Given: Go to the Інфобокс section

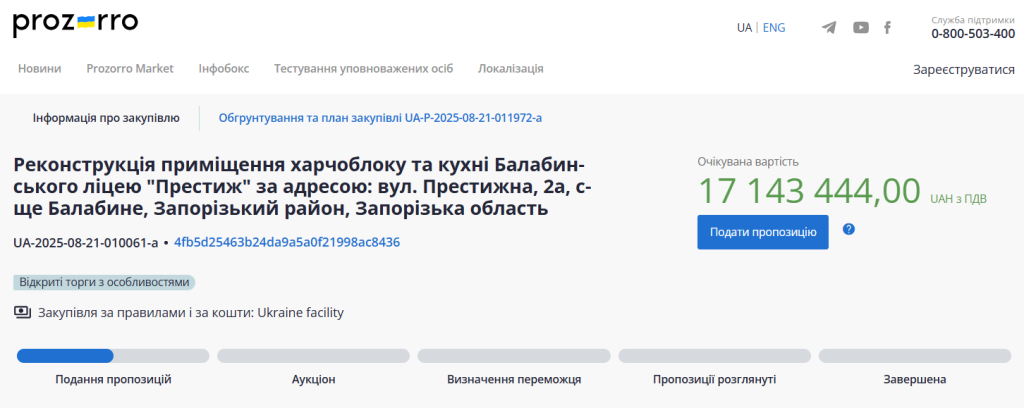Looking at the screenshot, I should [x=224, y=69].
